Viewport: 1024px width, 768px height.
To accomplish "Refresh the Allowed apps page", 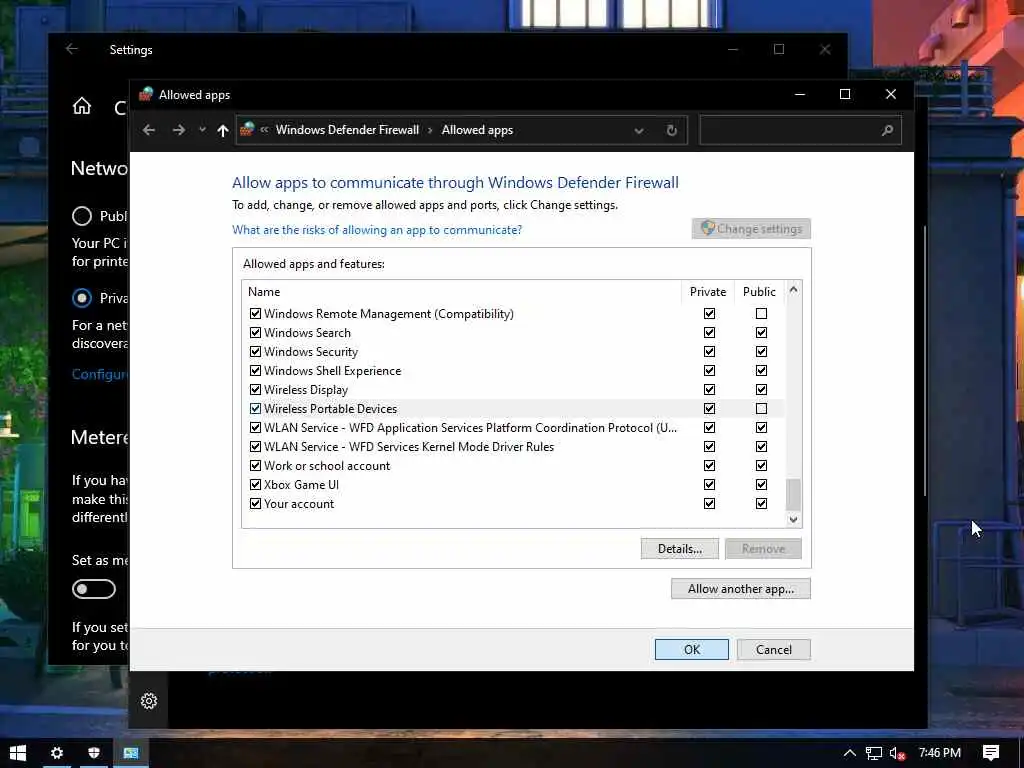I will point(671,131).
